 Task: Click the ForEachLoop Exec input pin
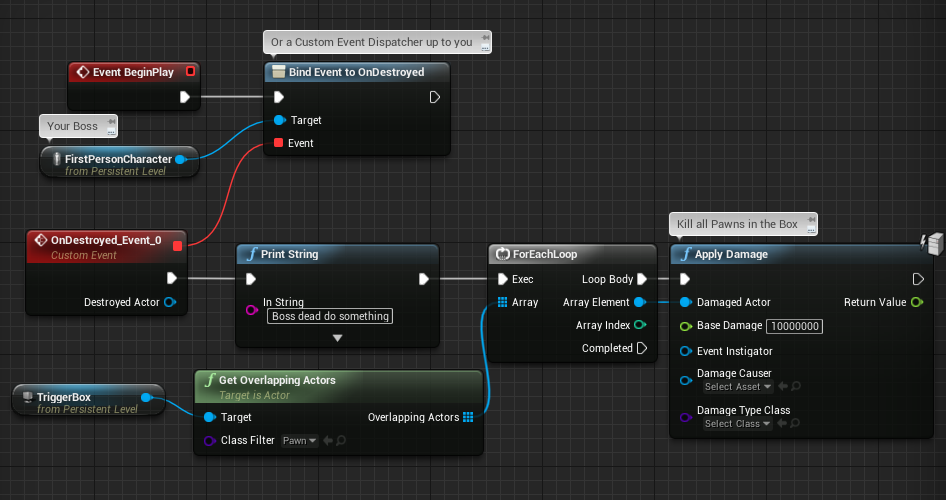pos(503,279)
